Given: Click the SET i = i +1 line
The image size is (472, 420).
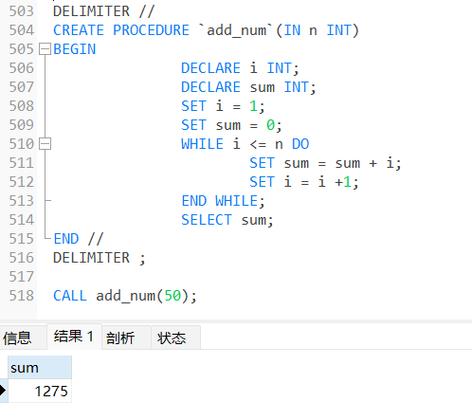Looking at the screenshot, I should pos(304,182).
